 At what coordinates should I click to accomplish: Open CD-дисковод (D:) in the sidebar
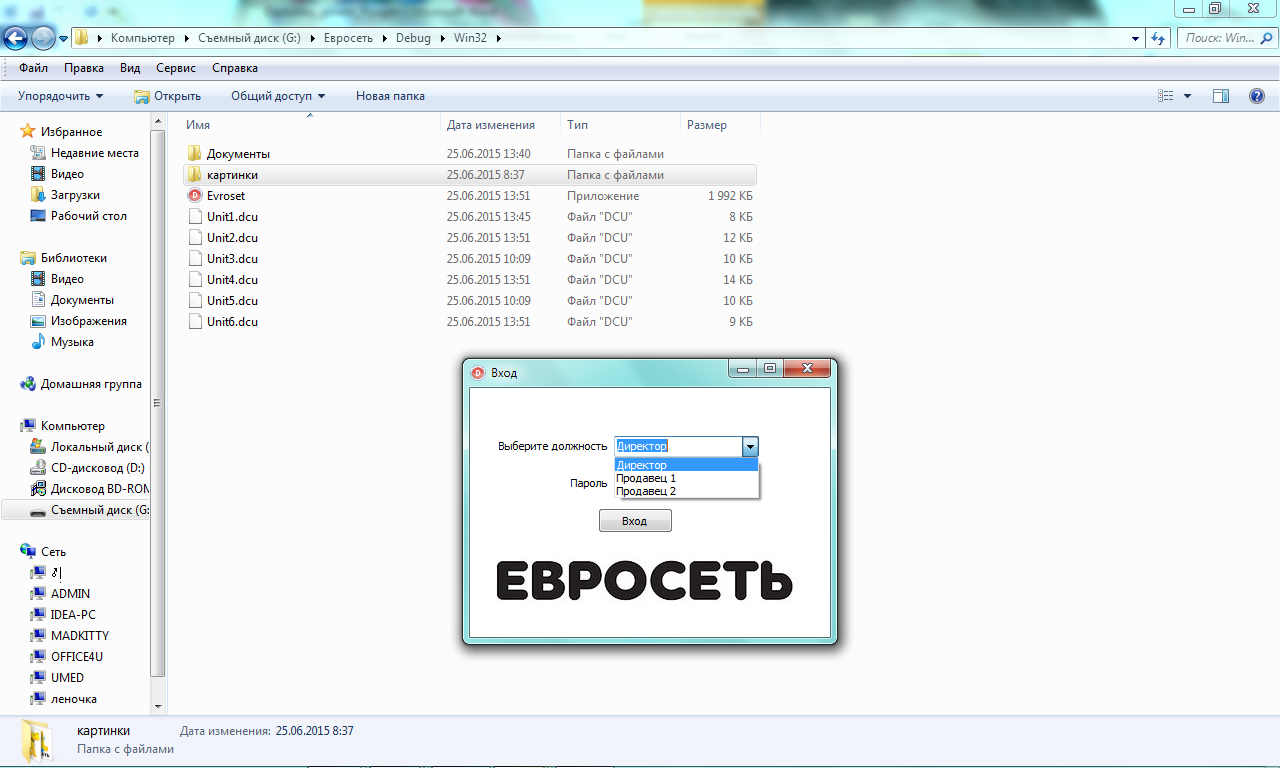pyautogui.click(x=97, y=468)
